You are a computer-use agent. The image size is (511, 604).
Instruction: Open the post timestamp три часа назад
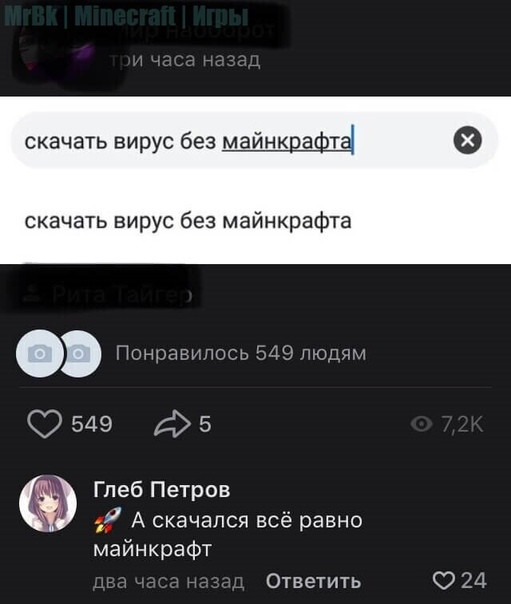pos(185,60)
